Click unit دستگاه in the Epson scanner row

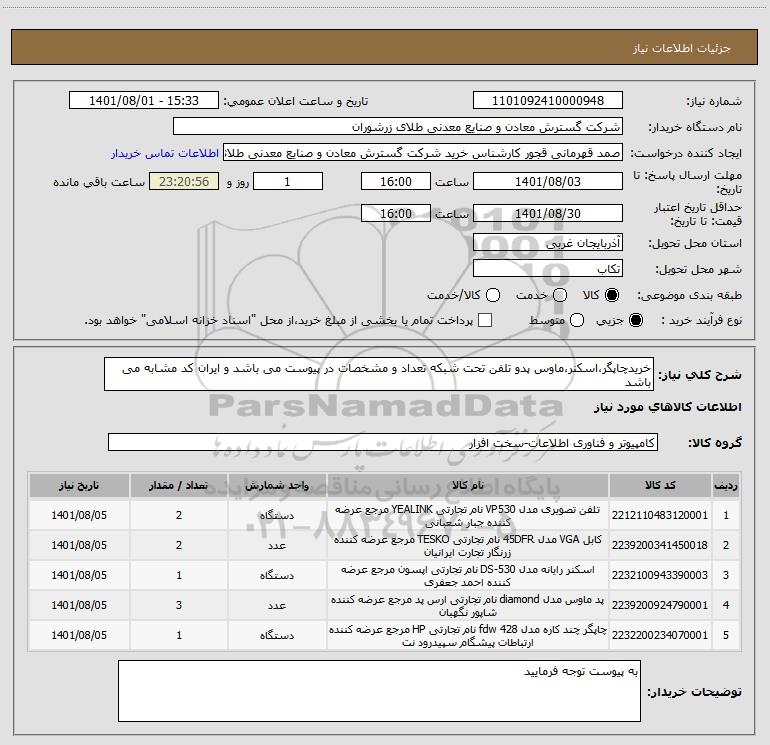point(277,575)
